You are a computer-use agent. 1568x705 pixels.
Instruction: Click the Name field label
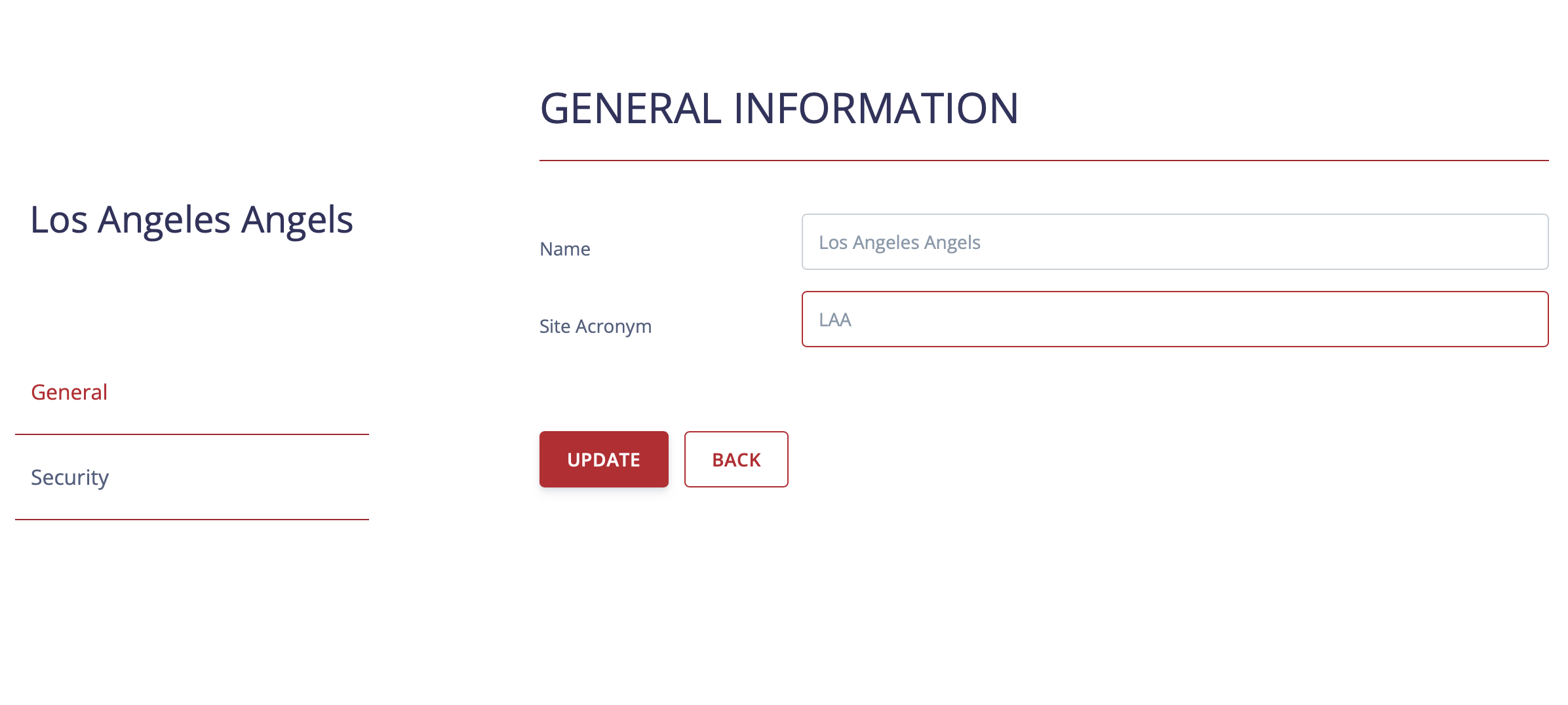(564, 249)
